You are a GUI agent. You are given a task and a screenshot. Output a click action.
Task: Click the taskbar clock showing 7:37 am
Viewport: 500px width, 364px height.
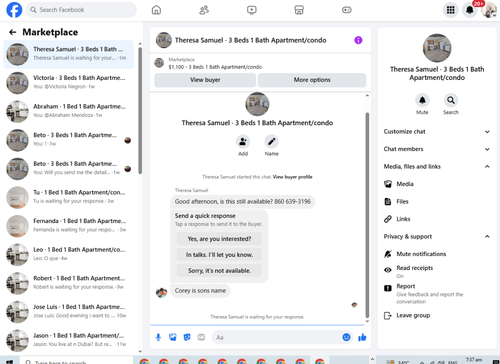(474, 360)
